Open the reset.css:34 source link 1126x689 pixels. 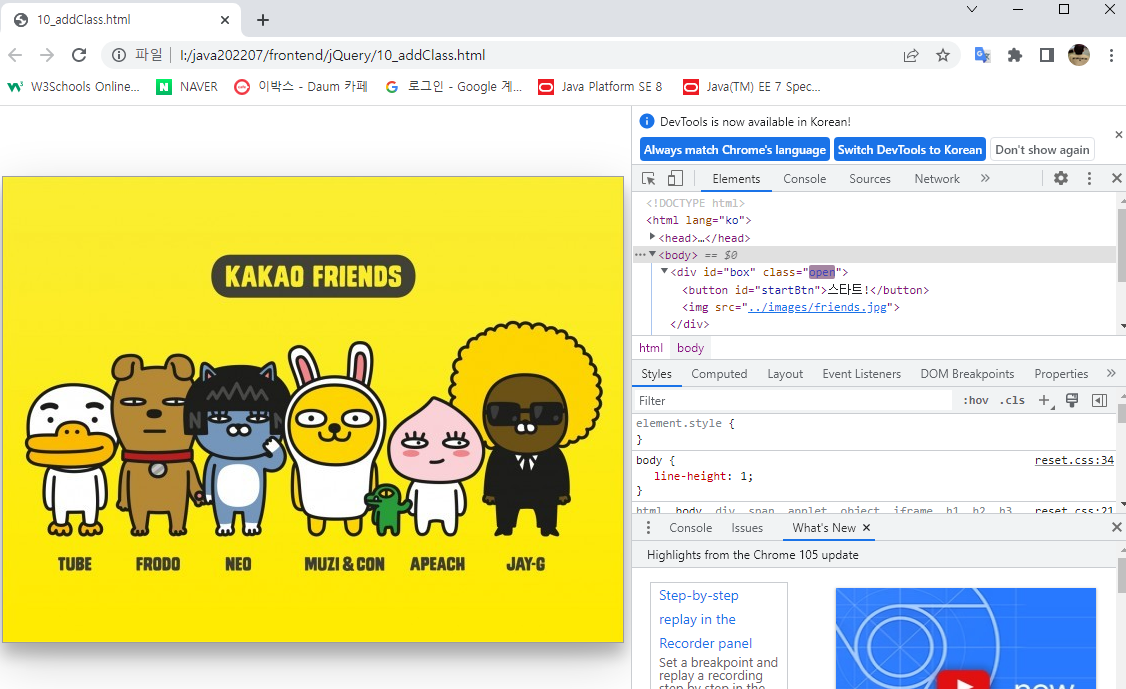1074,460
